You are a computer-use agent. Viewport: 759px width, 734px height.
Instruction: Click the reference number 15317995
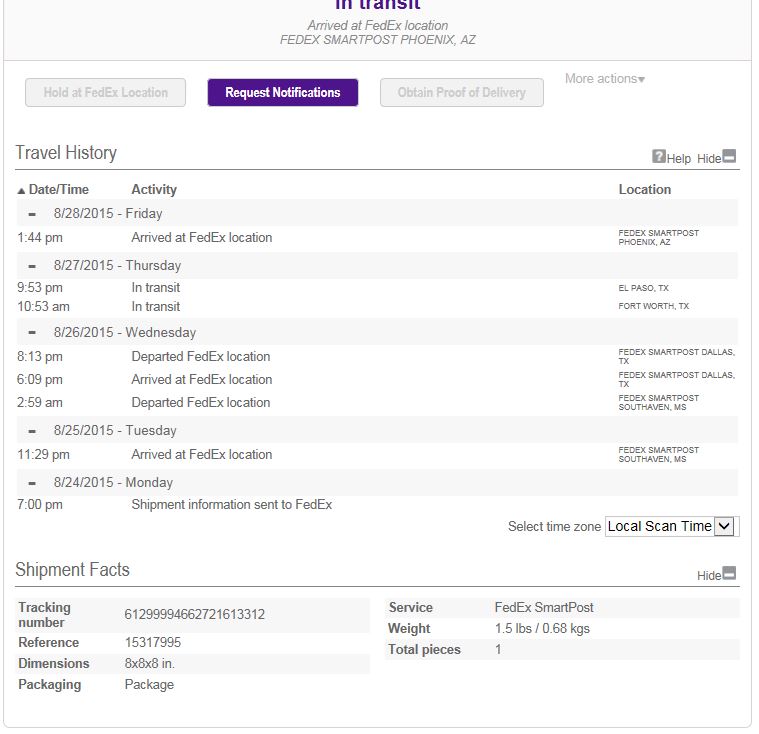152,643
